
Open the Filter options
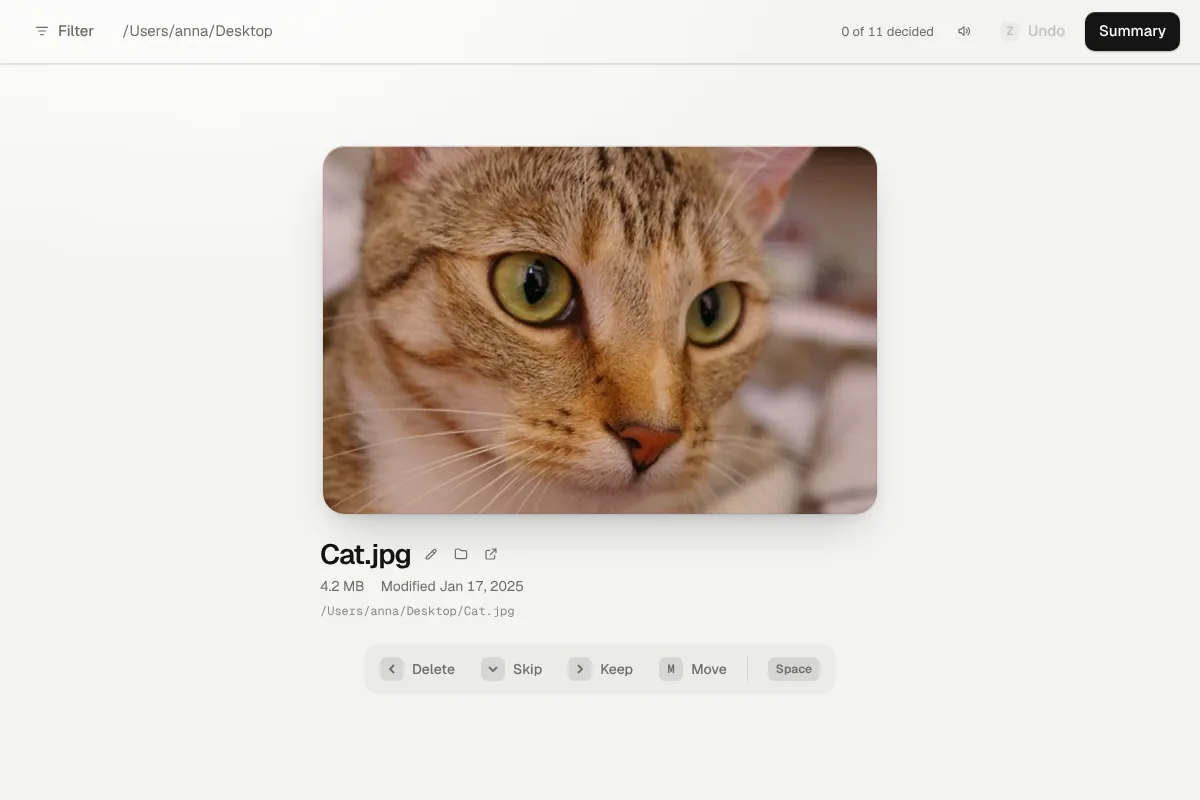coord(64,31)
